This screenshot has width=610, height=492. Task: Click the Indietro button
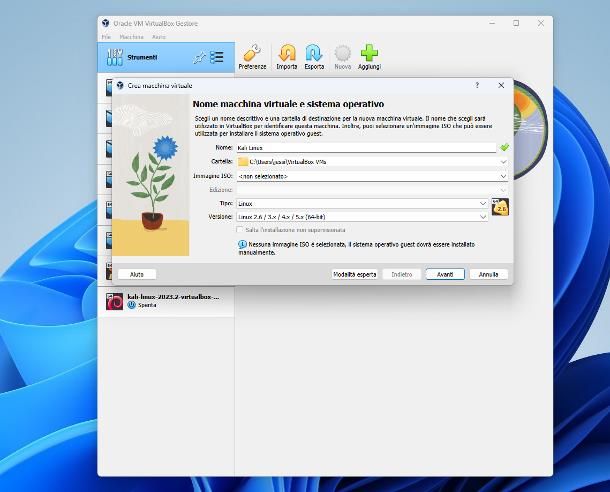(401, 274)
